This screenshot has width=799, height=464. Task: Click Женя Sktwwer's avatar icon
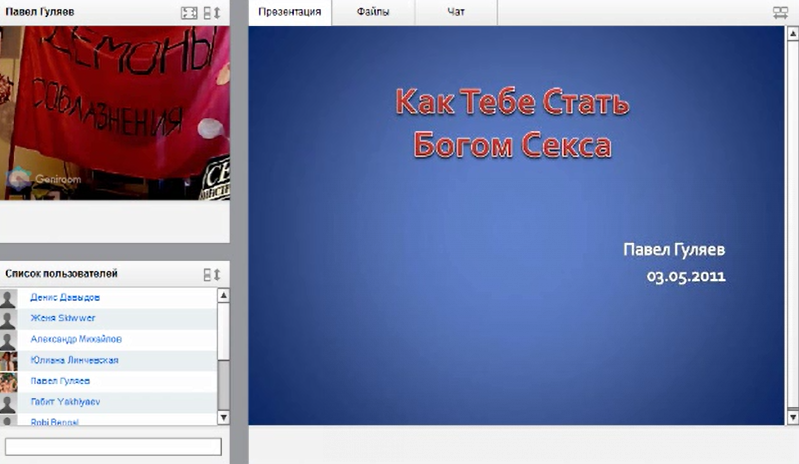pyautogui.click(x=9, y=319)
